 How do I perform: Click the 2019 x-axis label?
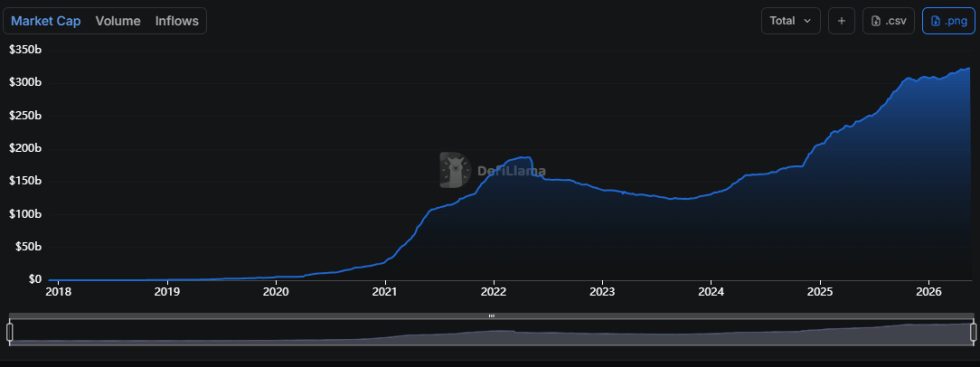[x=167, y=291]
